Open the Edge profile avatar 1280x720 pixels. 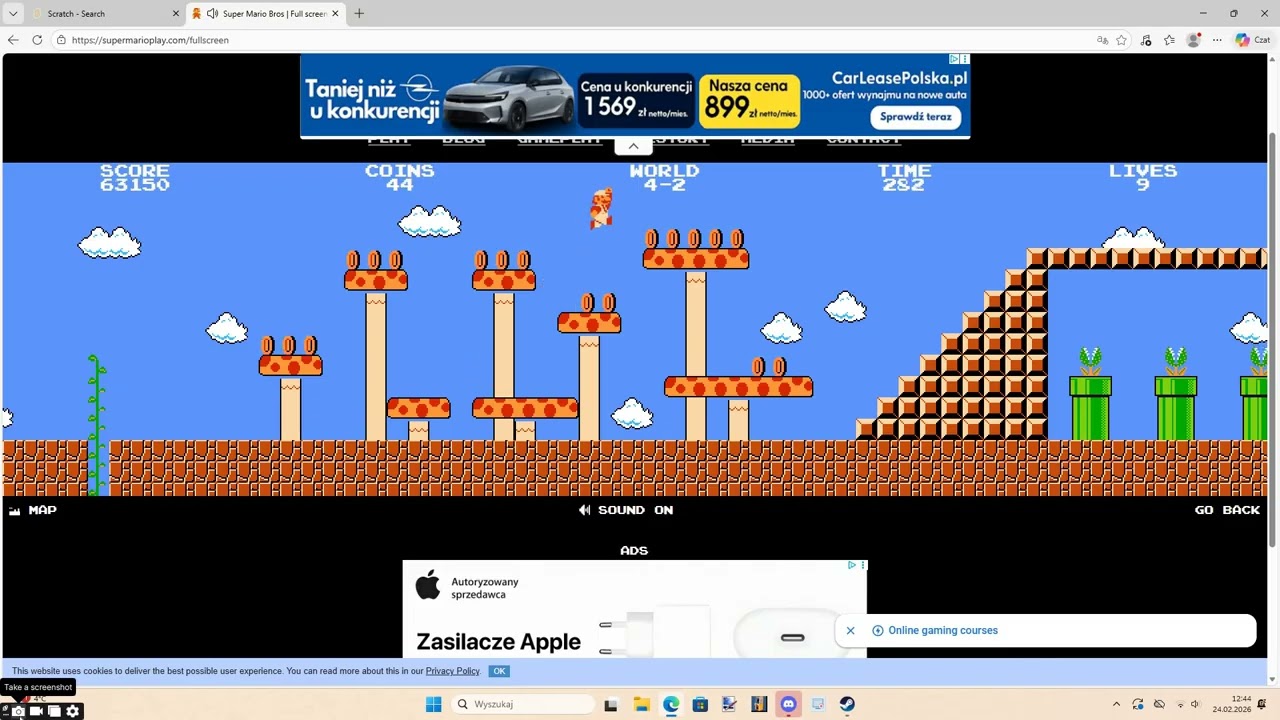(1193, 40)
